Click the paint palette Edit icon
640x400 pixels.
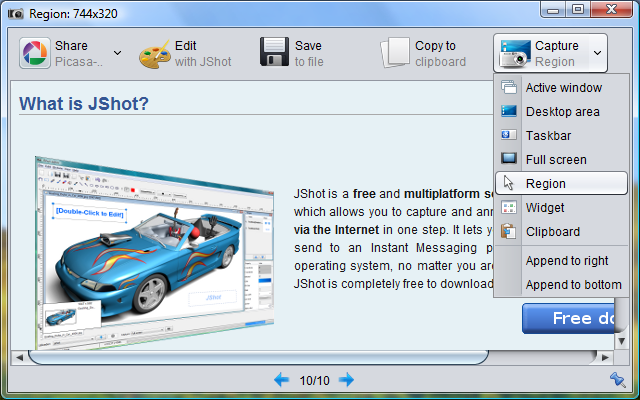coord(154,54)
